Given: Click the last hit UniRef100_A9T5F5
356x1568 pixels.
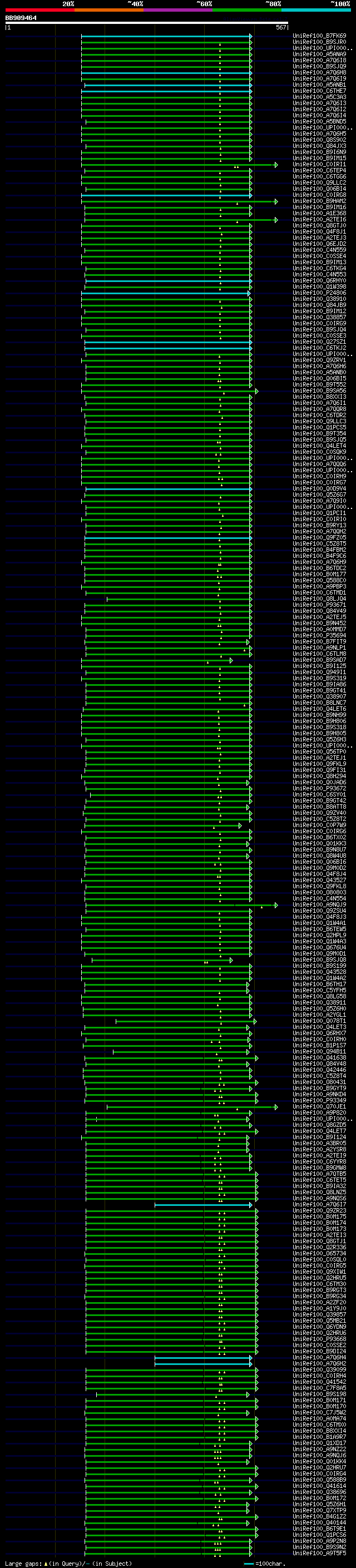Looking at the screenshot, I should coord(319,1553).
